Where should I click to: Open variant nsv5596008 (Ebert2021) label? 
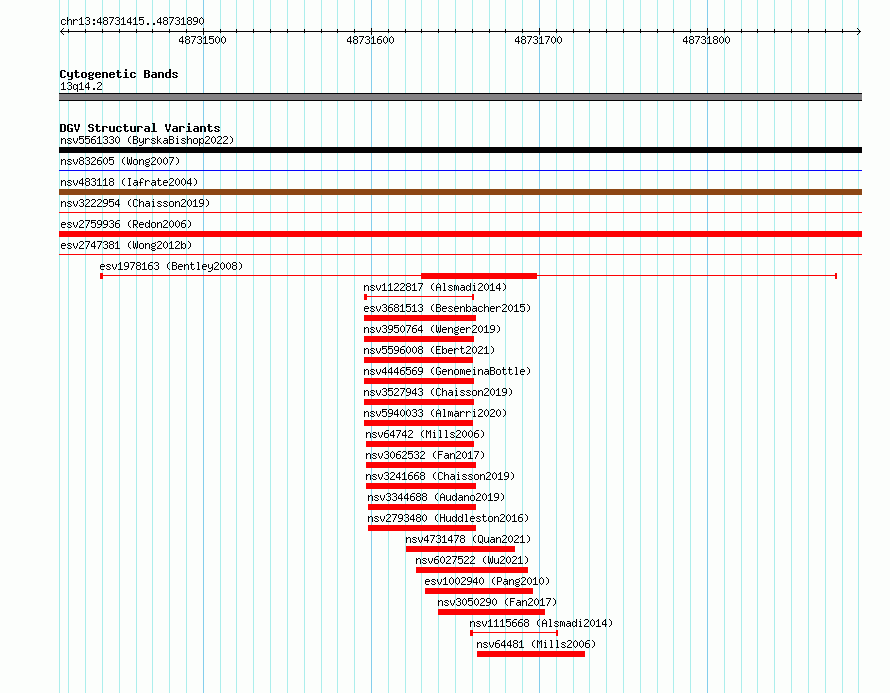429,350
